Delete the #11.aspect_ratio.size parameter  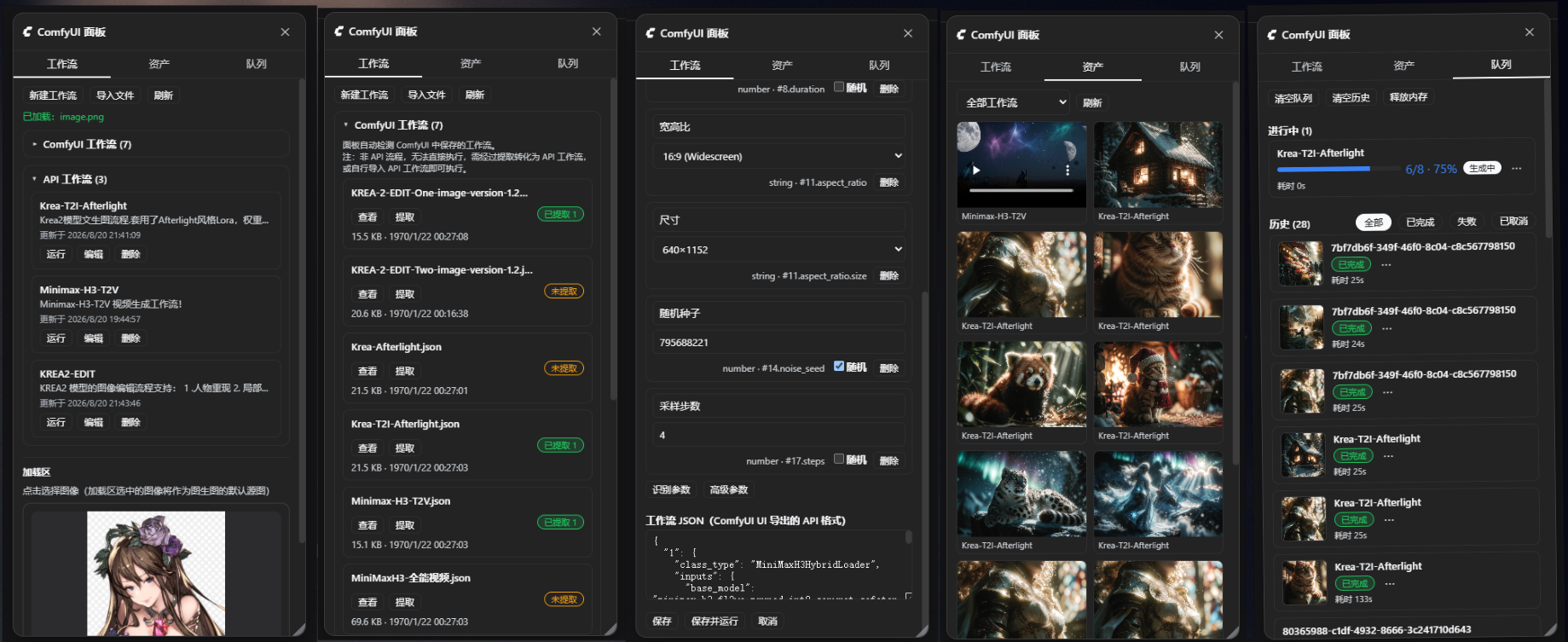[889, 275]
